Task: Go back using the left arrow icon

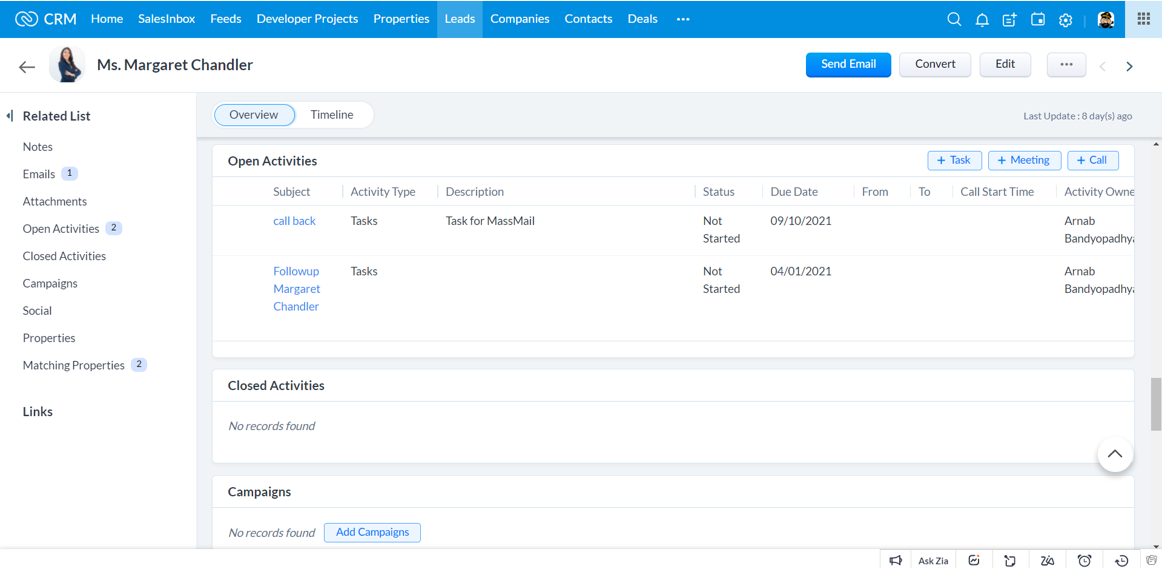Action: 27,67
